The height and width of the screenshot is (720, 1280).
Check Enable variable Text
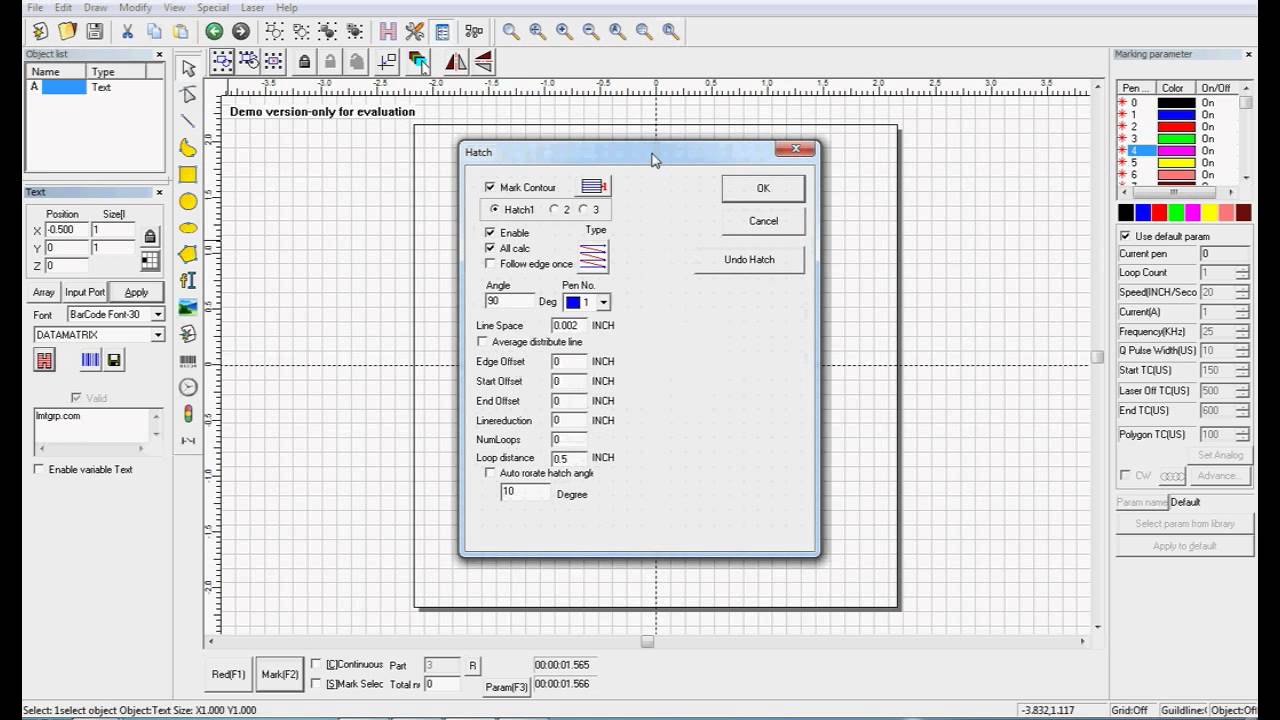39,469
